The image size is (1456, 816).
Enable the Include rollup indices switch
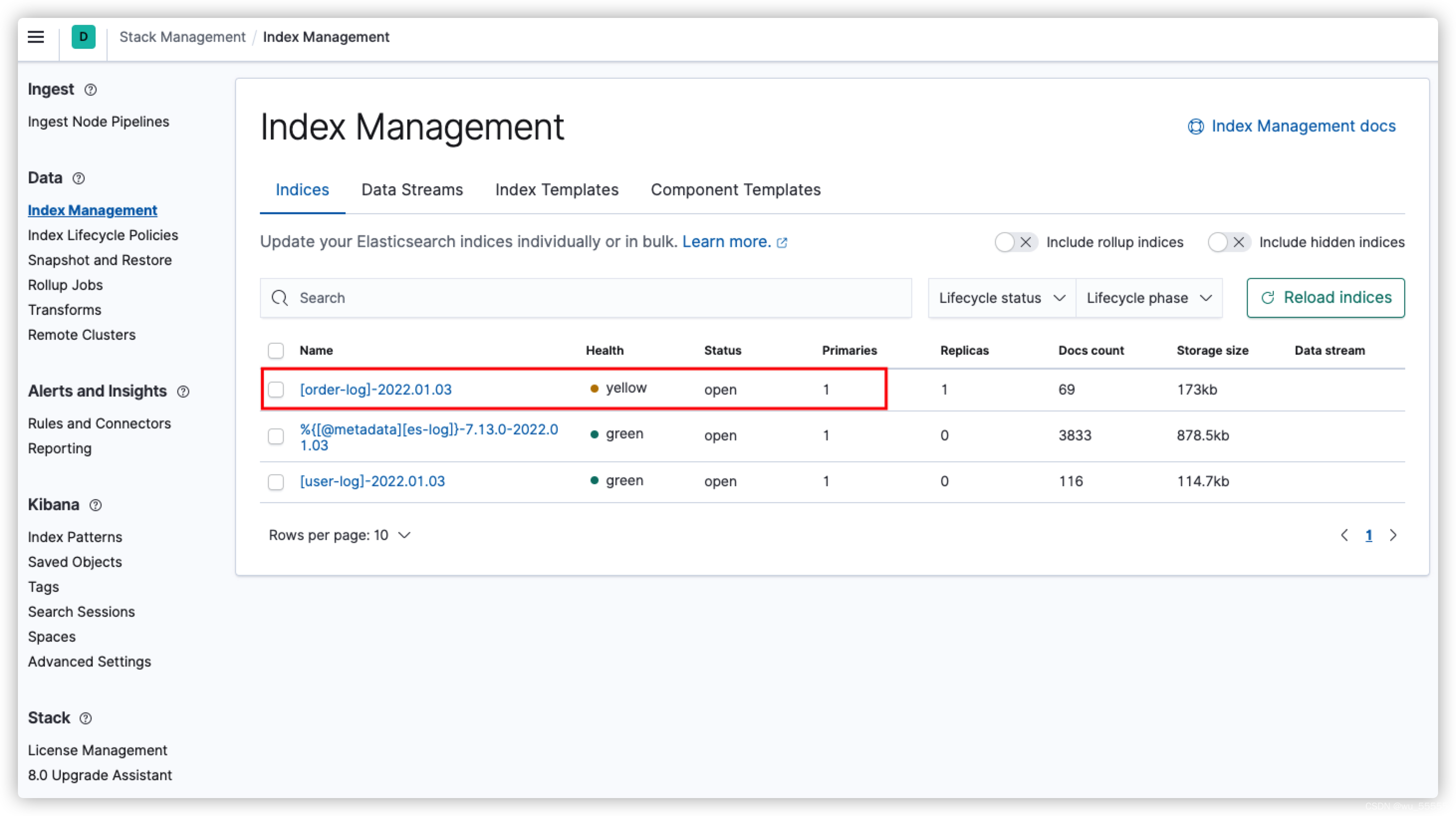[1015, 242]
